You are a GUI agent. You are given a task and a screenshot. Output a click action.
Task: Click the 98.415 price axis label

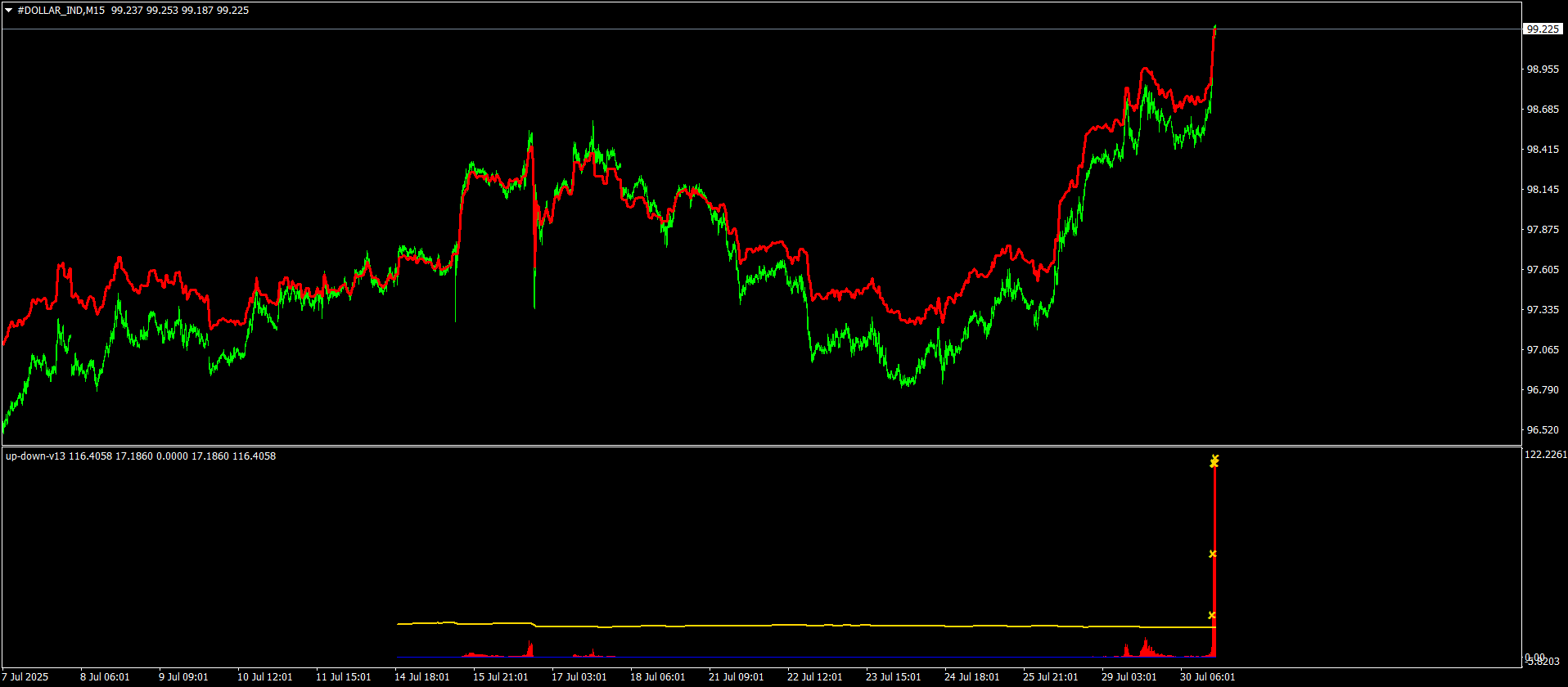pyautogui.click(x=1543, y=150)
